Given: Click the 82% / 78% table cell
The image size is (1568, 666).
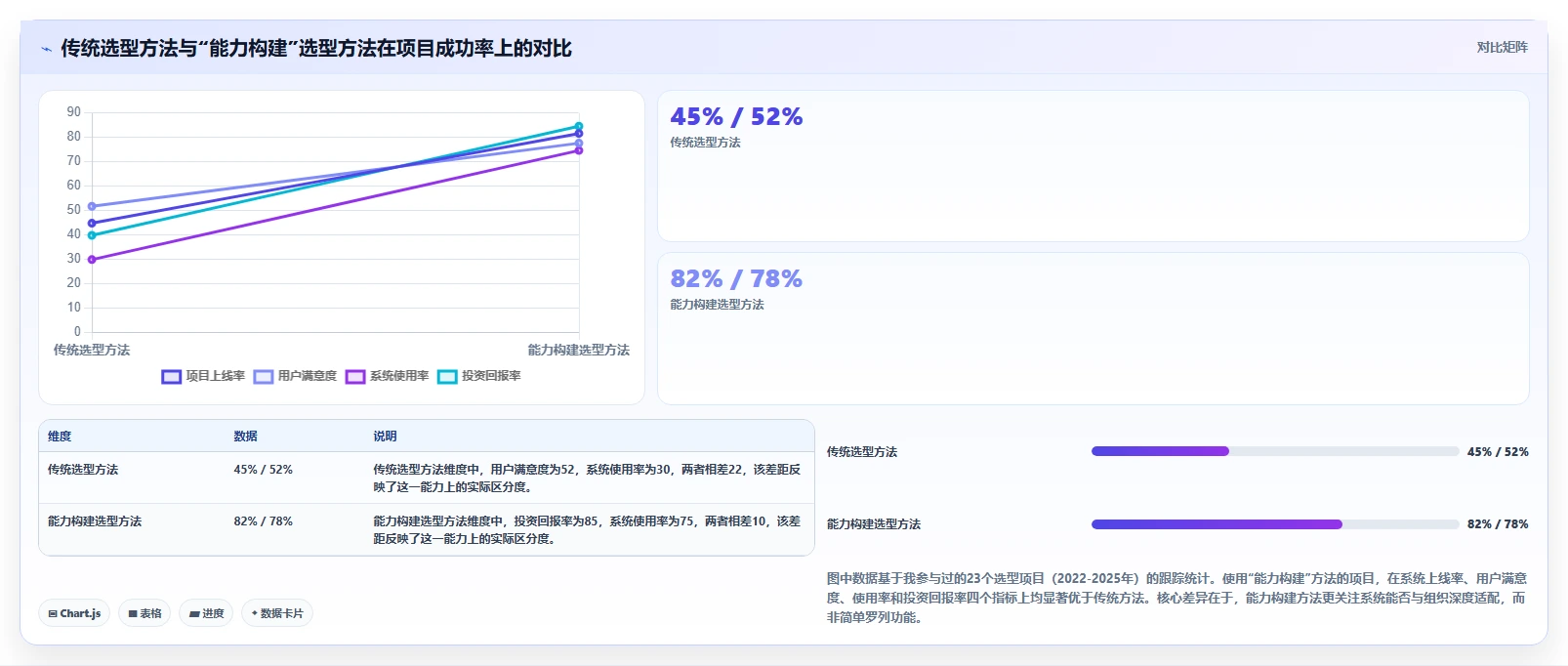Looking at the screenshot, I should 263,521.
